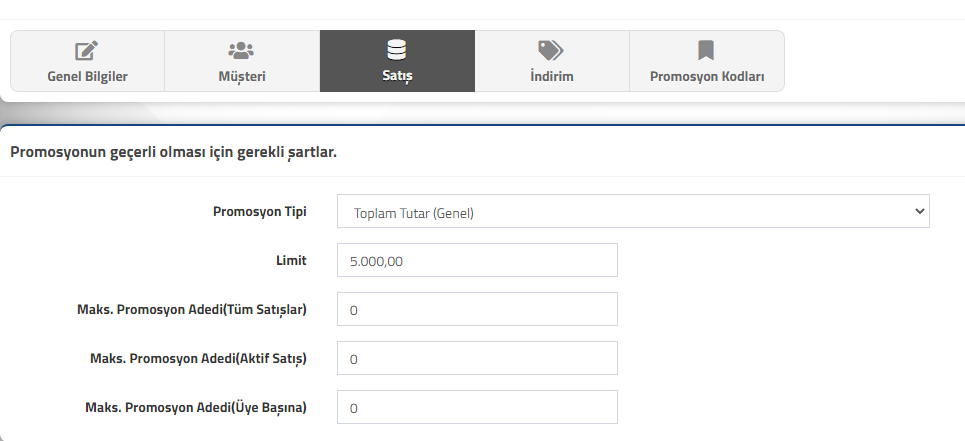Click the Maks. Promosyon Adedi(Üye Başına) label
Viewport: 965px width, 441px height.
click(x=196, y=407)
